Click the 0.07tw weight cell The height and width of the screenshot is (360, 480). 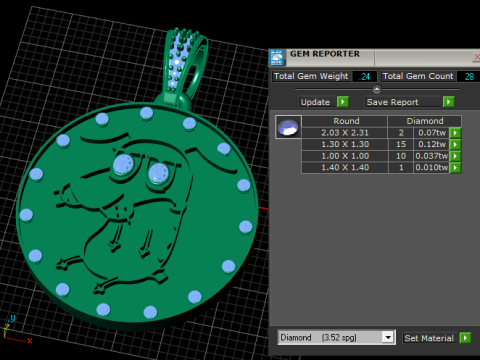(432, 133)
